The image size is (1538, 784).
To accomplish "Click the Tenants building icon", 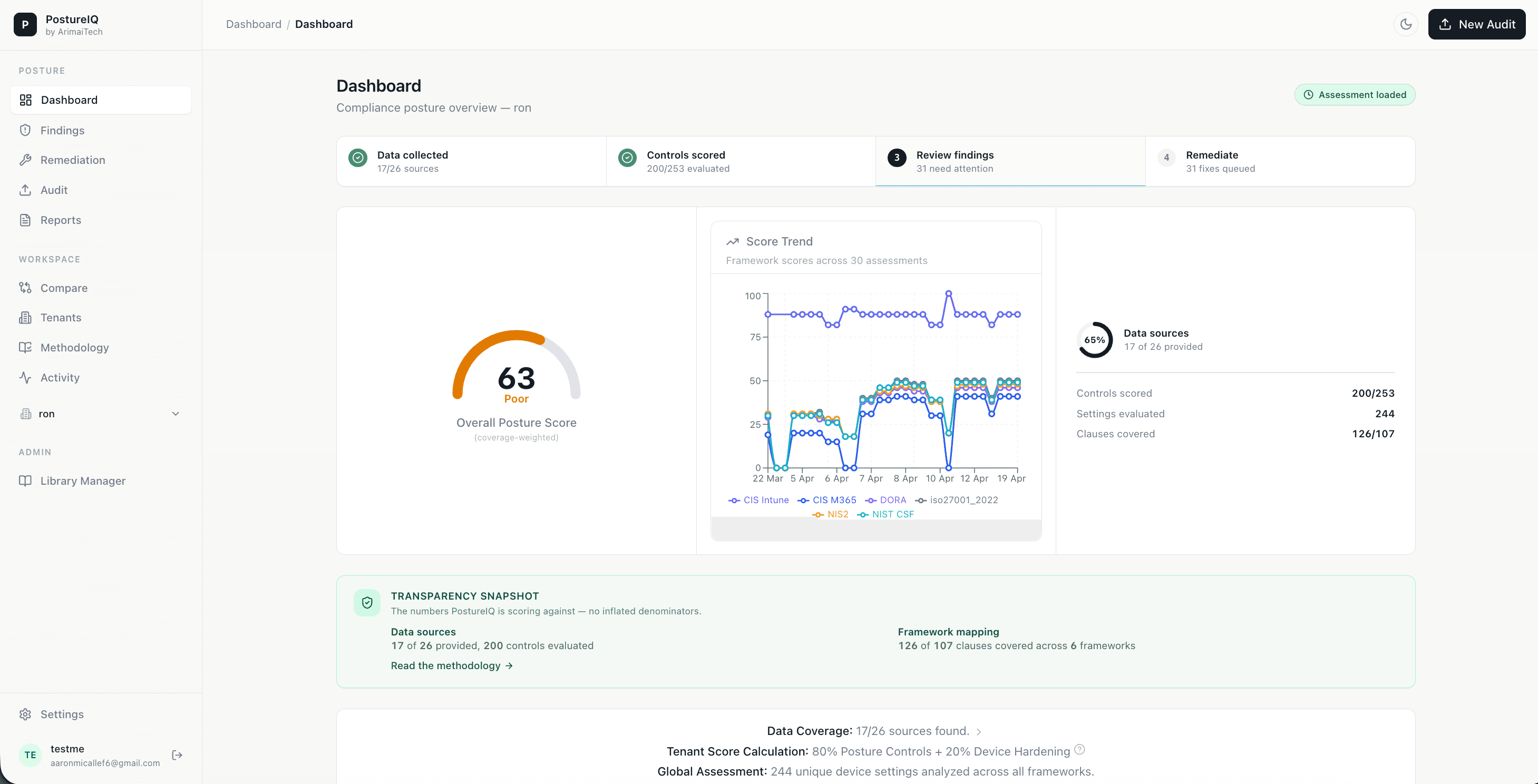I will (x=25, y=317).
